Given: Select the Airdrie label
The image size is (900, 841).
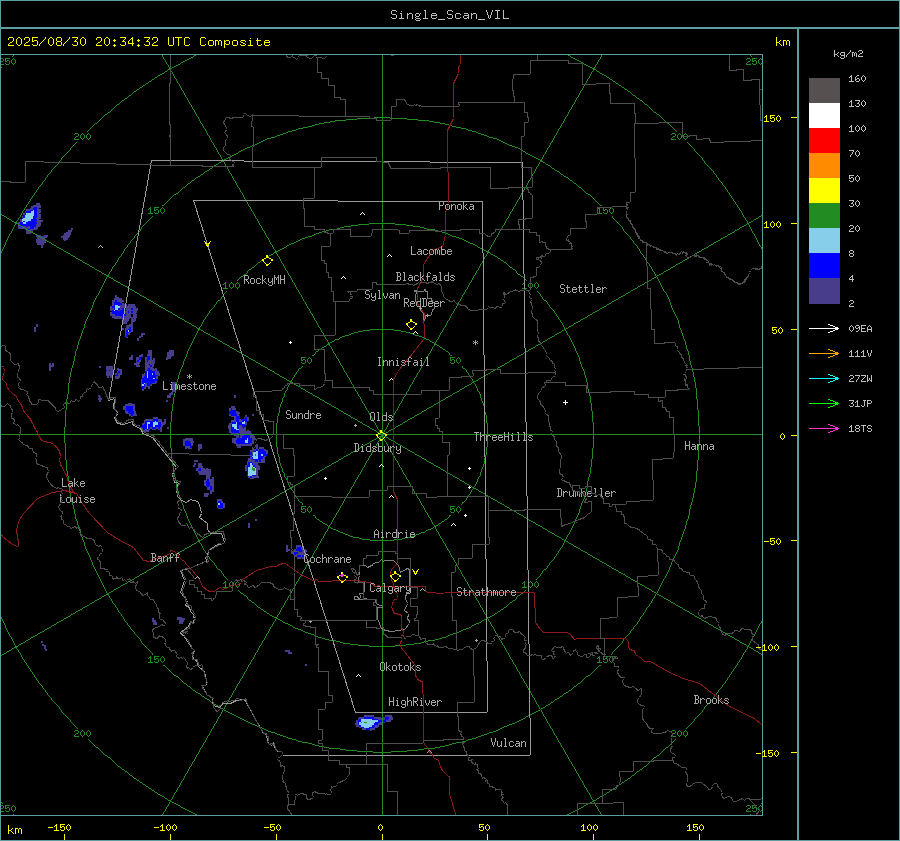Looking at the screenshot, I should 394,534.
